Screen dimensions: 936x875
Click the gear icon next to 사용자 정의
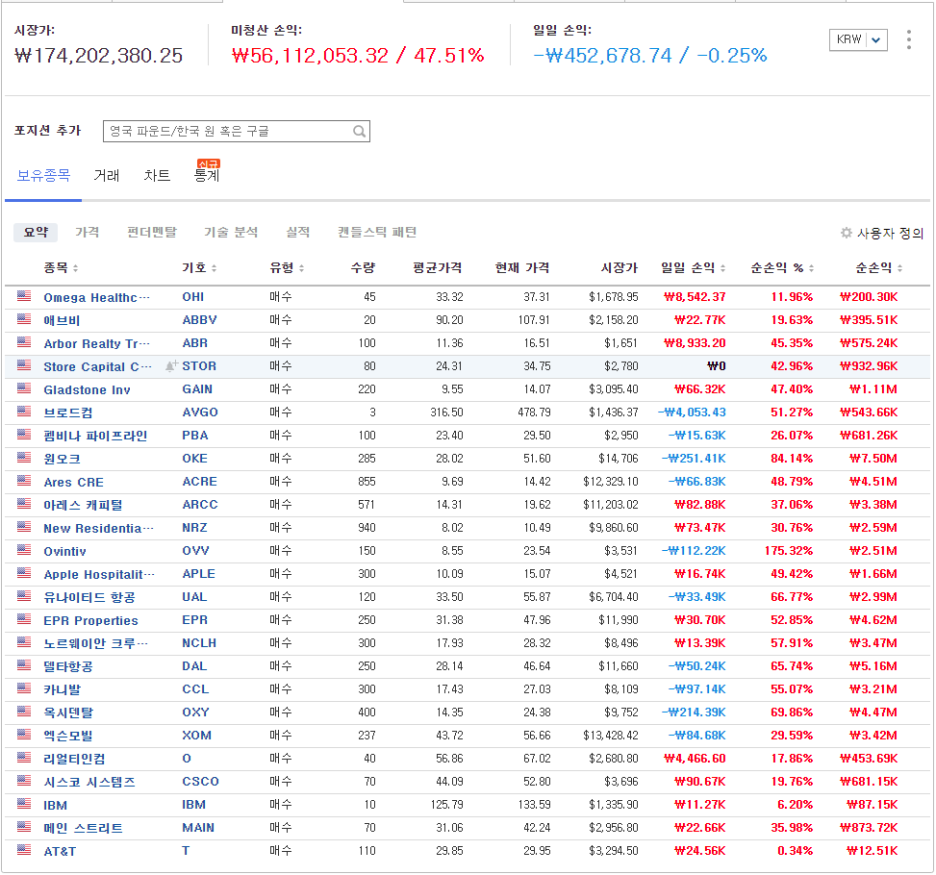click(845, 233)
